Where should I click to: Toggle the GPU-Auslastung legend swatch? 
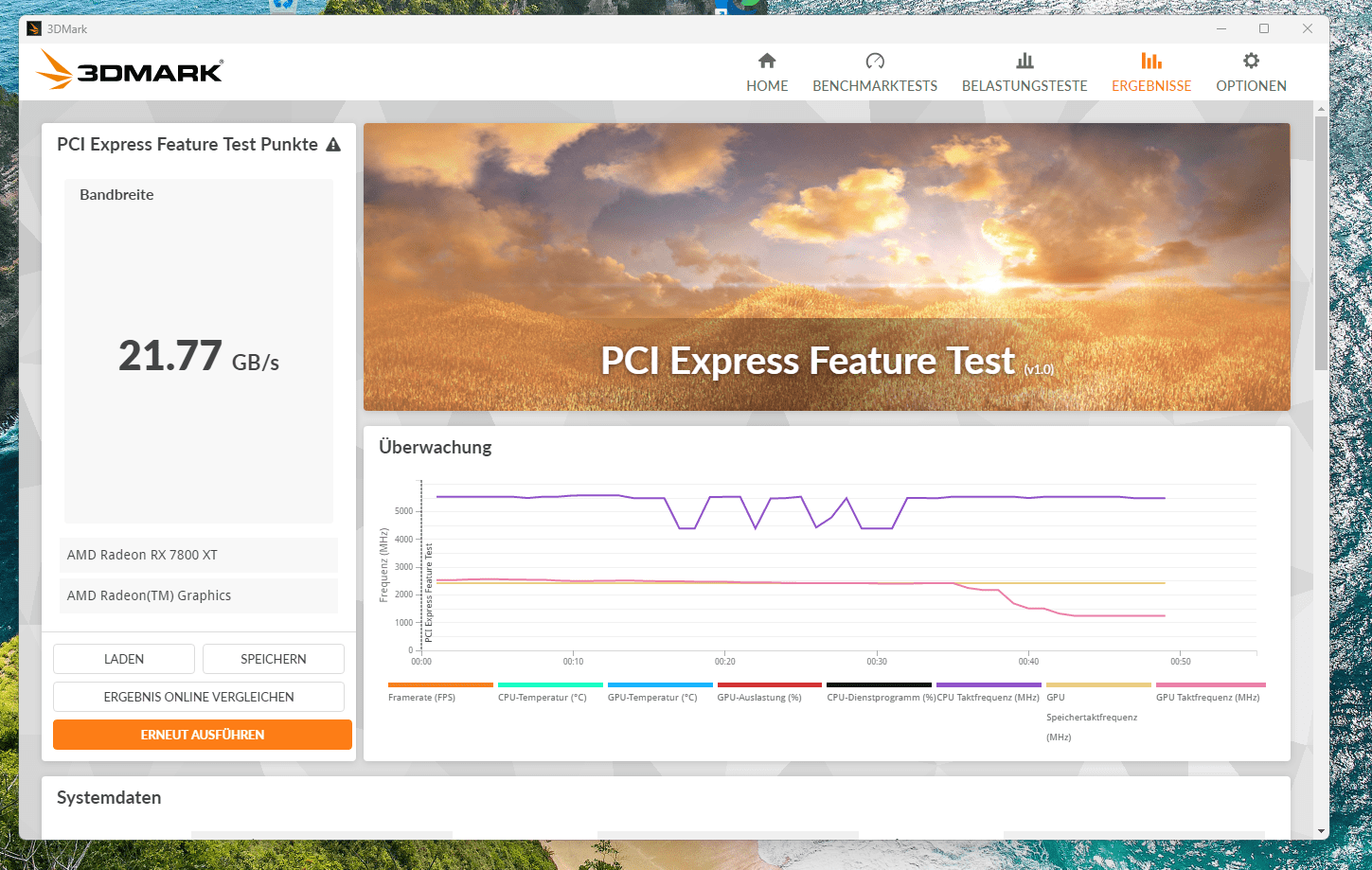point(770,684)
